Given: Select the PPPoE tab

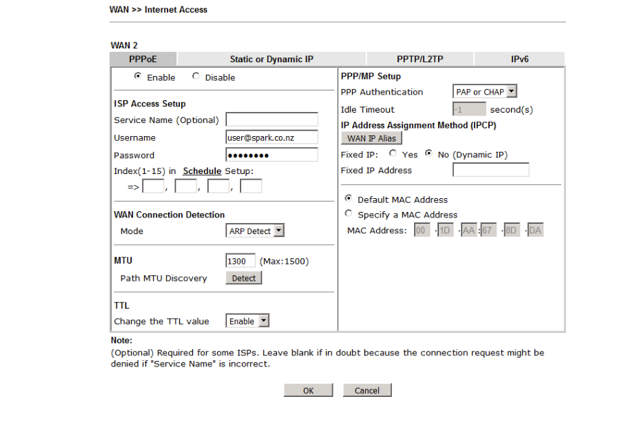Looking at the screenshot, I should pos(143,59).
